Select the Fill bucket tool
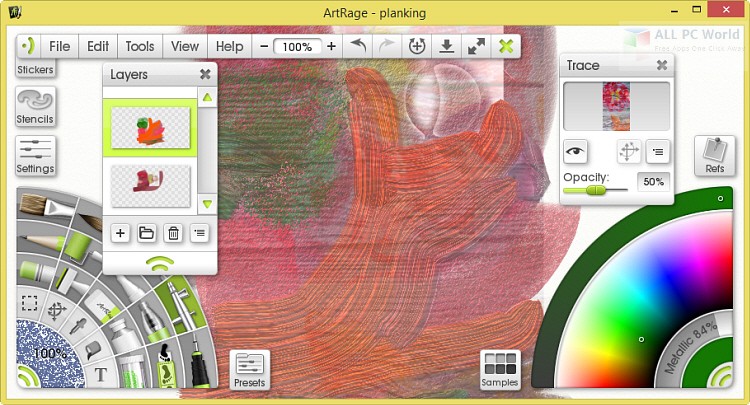The width and height of the screenshot is (750, 405). [x=92, y=351]
